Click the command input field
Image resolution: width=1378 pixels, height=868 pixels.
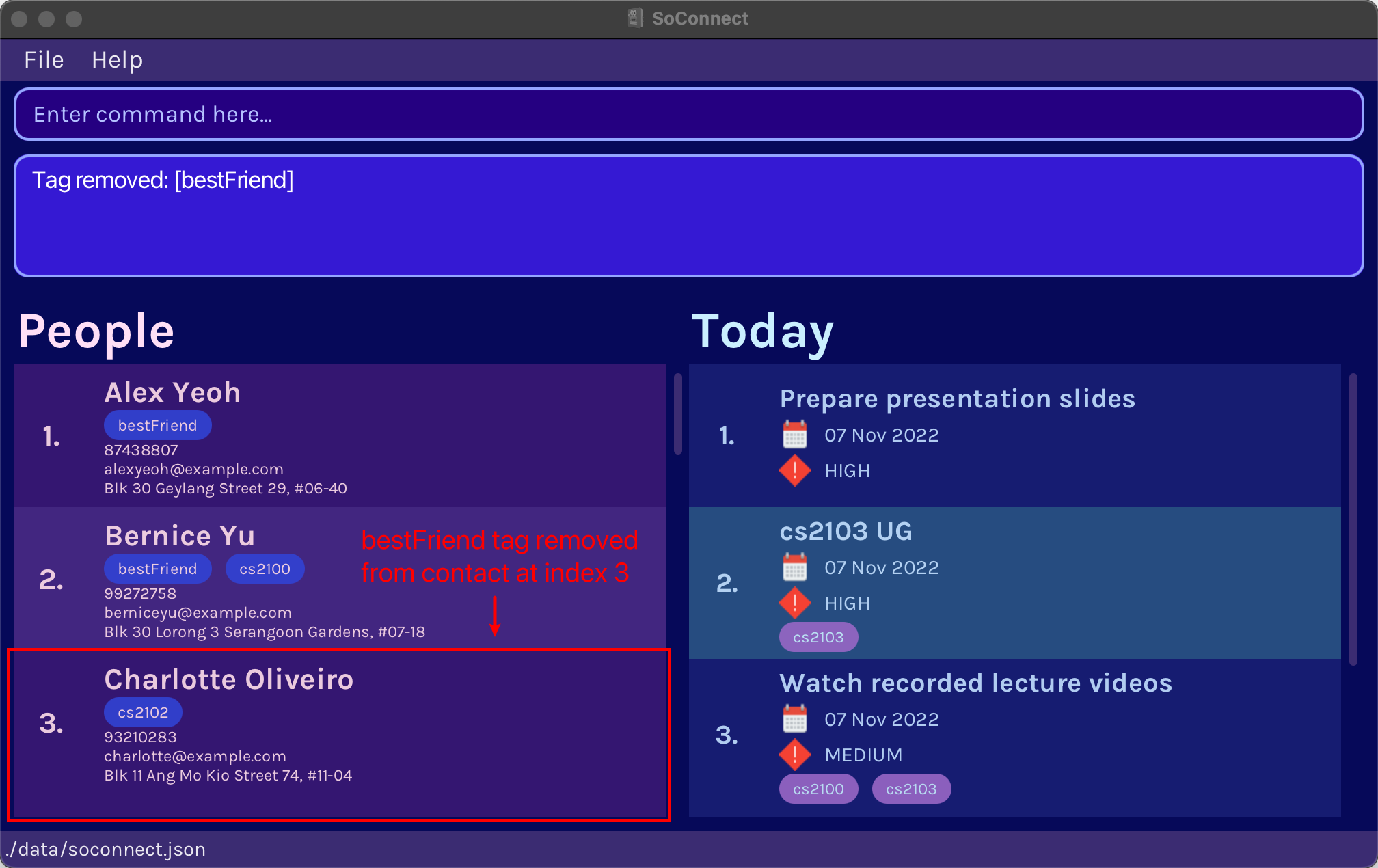689,114
